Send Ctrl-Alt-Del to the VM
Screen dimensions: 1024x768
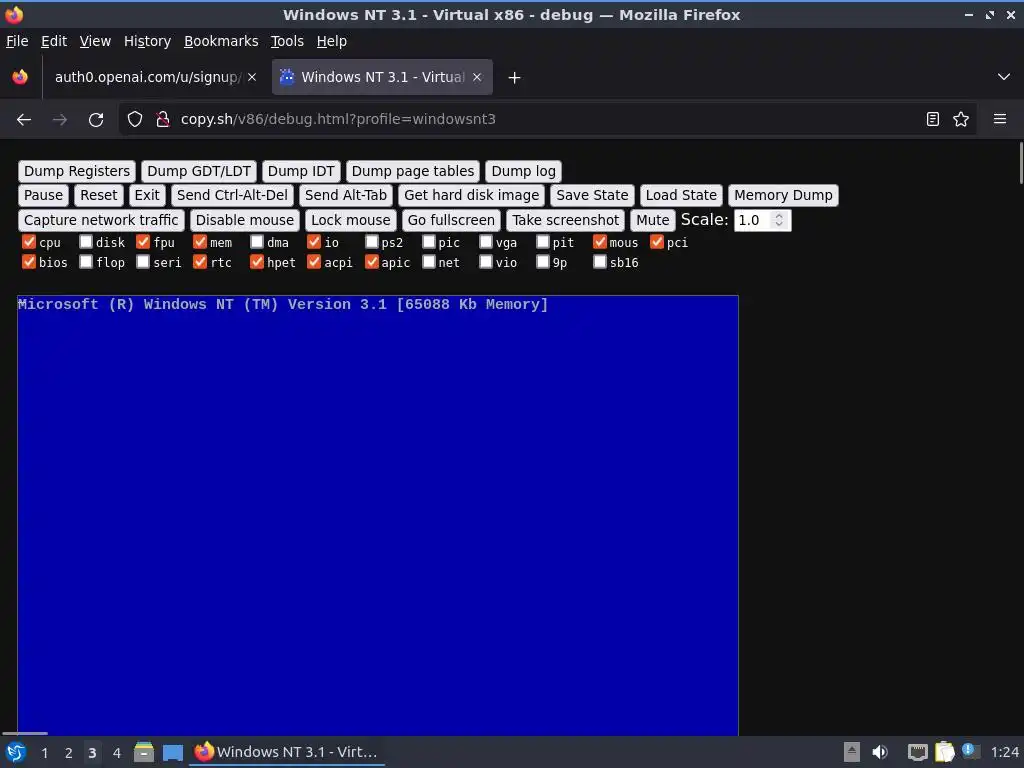pyautogui.click(x=232, y=195)
